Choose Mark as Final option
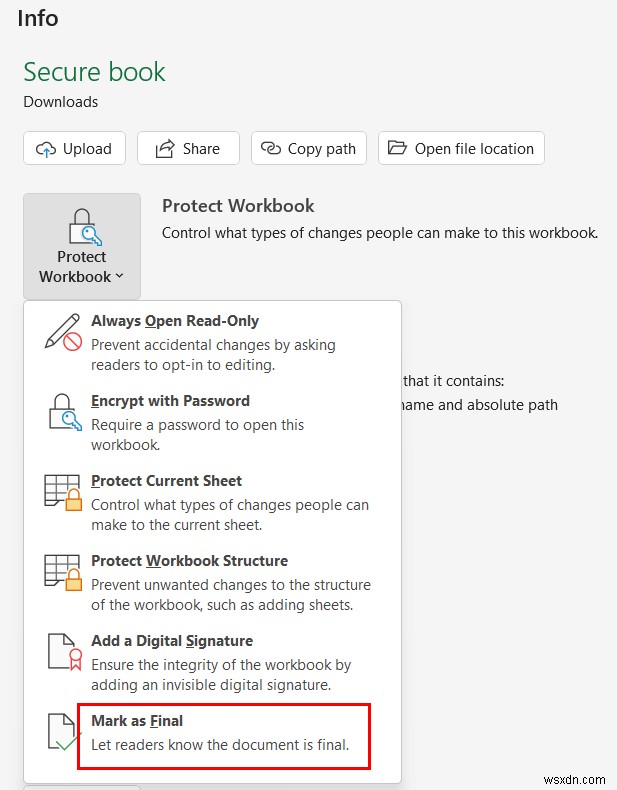Screen dimensions: 617x790 tap(137, 721)
